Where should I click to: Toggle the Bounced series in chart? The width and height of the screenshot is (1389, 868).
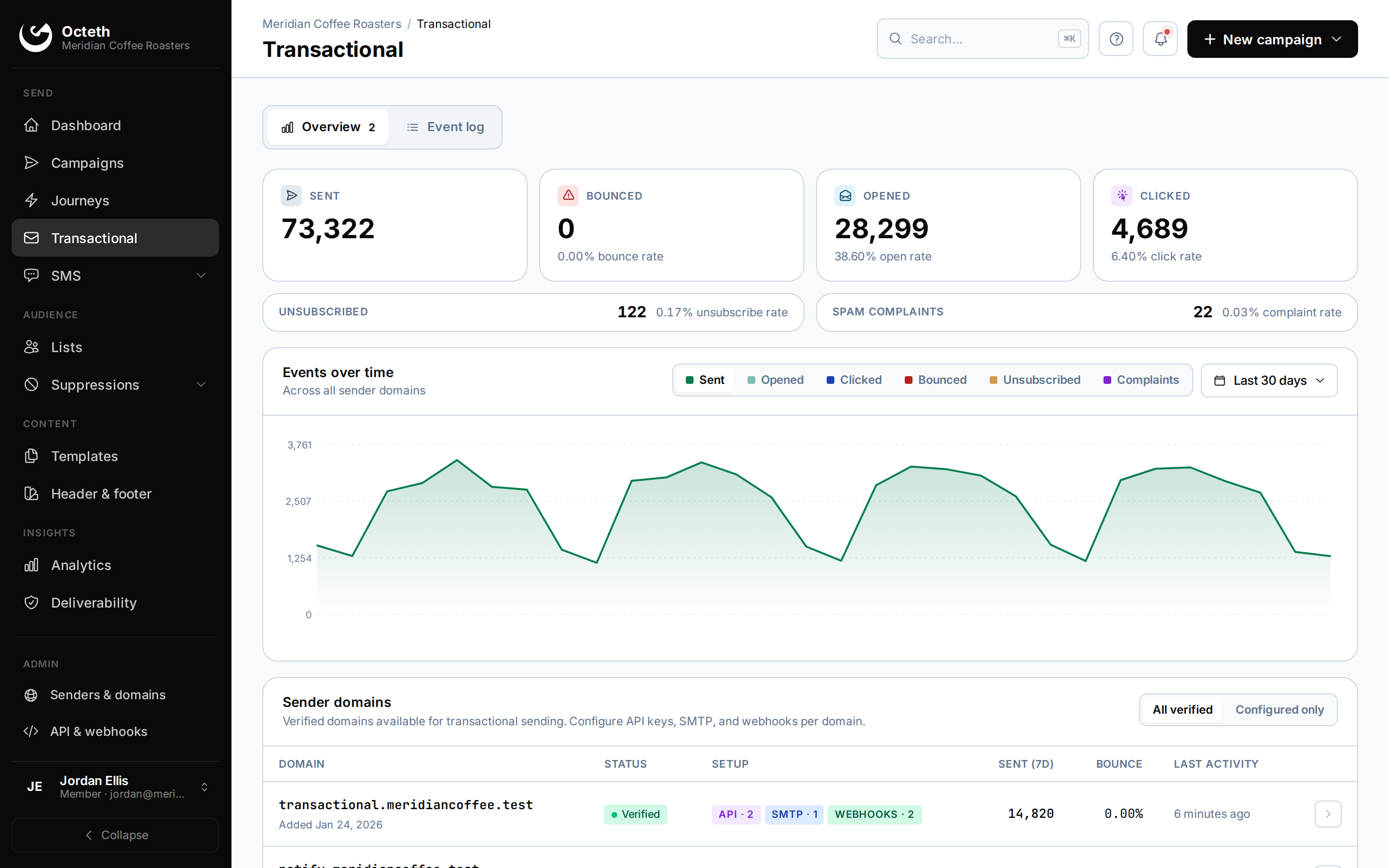936,380
